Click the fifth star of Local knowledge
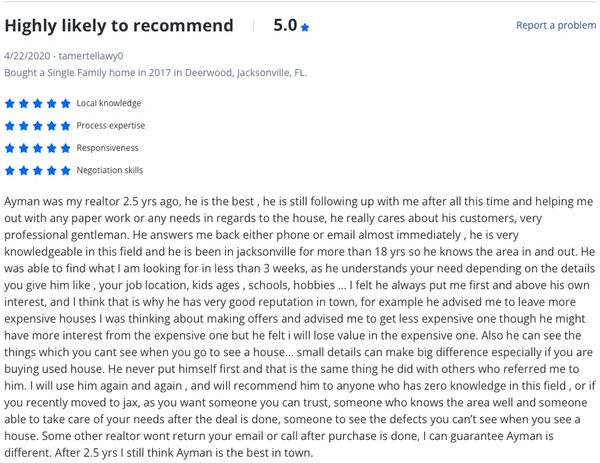Screen dimensions: 600x463 (x=66, y=103)
